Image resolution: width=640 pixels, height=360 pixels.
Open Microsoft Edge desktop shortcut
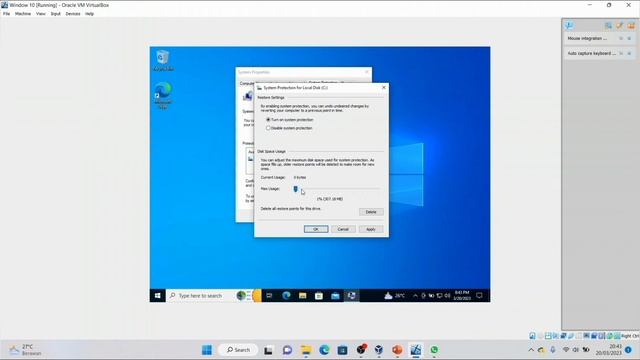tap(163, 95)
